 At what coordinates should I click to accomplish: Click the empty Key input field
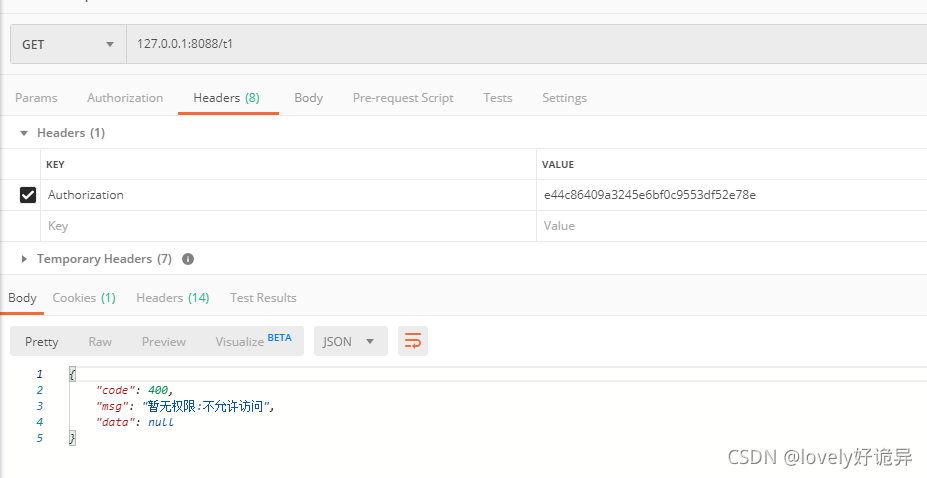(x=288, y=226)
